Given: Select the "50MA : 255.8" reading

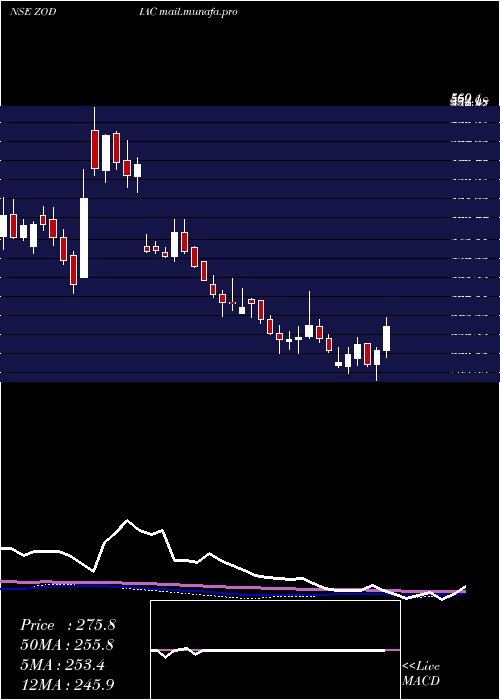Looking at the screenshot, I should [67, 645].
